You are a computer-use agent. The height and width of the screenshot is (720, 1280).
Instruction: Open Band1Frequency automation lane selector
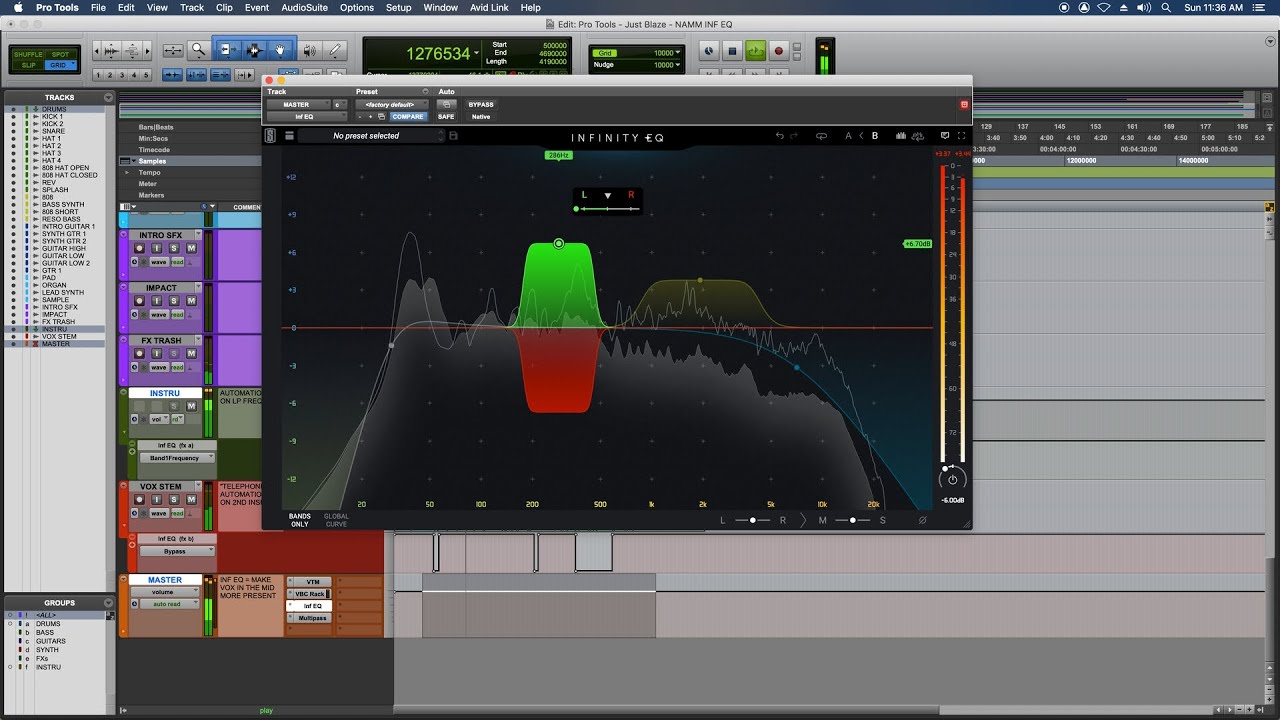[176, 458]
